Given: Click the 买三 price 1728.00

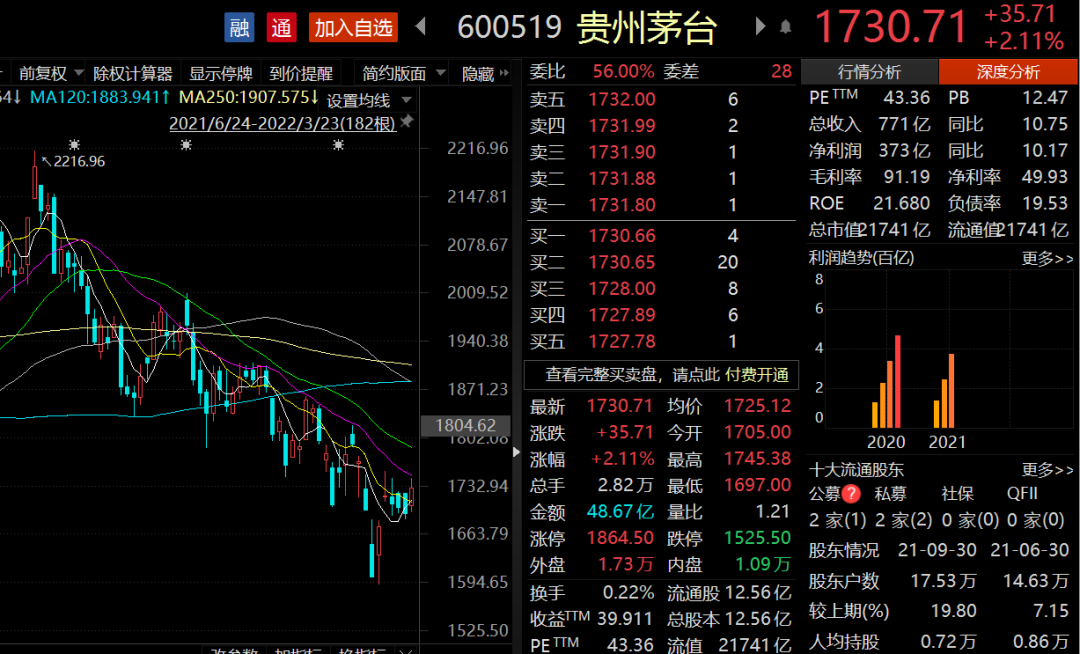Looking at the screenshot, I should pyautogui.click(x=622, y=288).
